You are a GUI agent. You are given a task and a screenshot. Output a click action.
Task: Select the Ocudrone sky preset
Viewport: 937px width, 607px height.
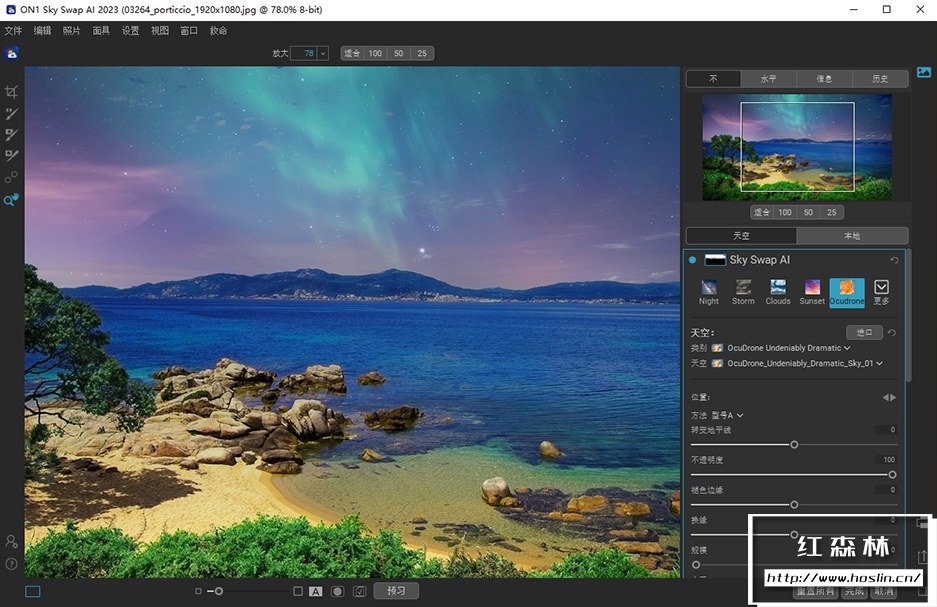point(847,292)
